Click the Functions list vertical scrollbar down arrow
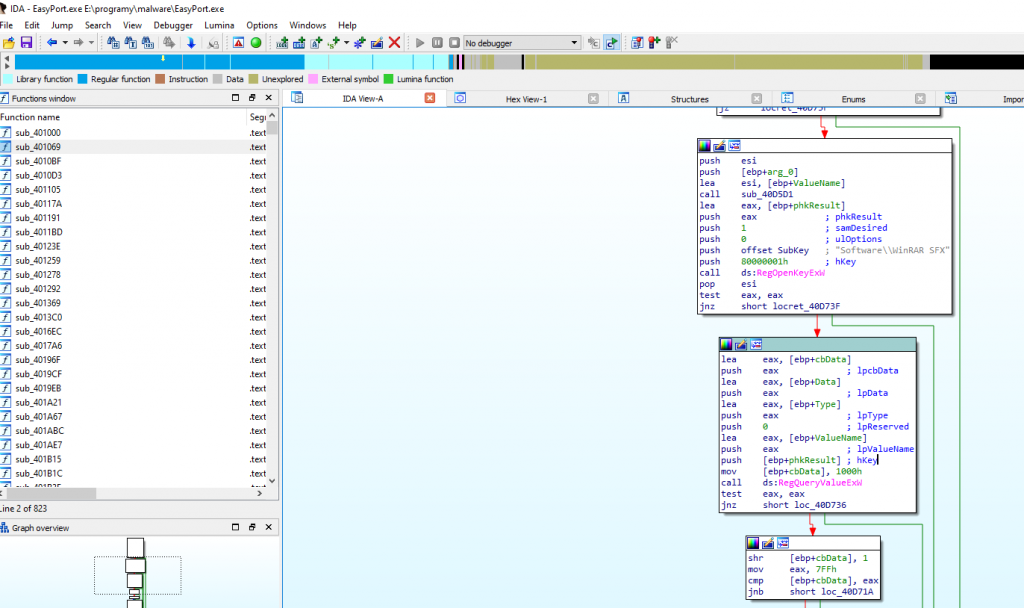 tap(272, 481)
